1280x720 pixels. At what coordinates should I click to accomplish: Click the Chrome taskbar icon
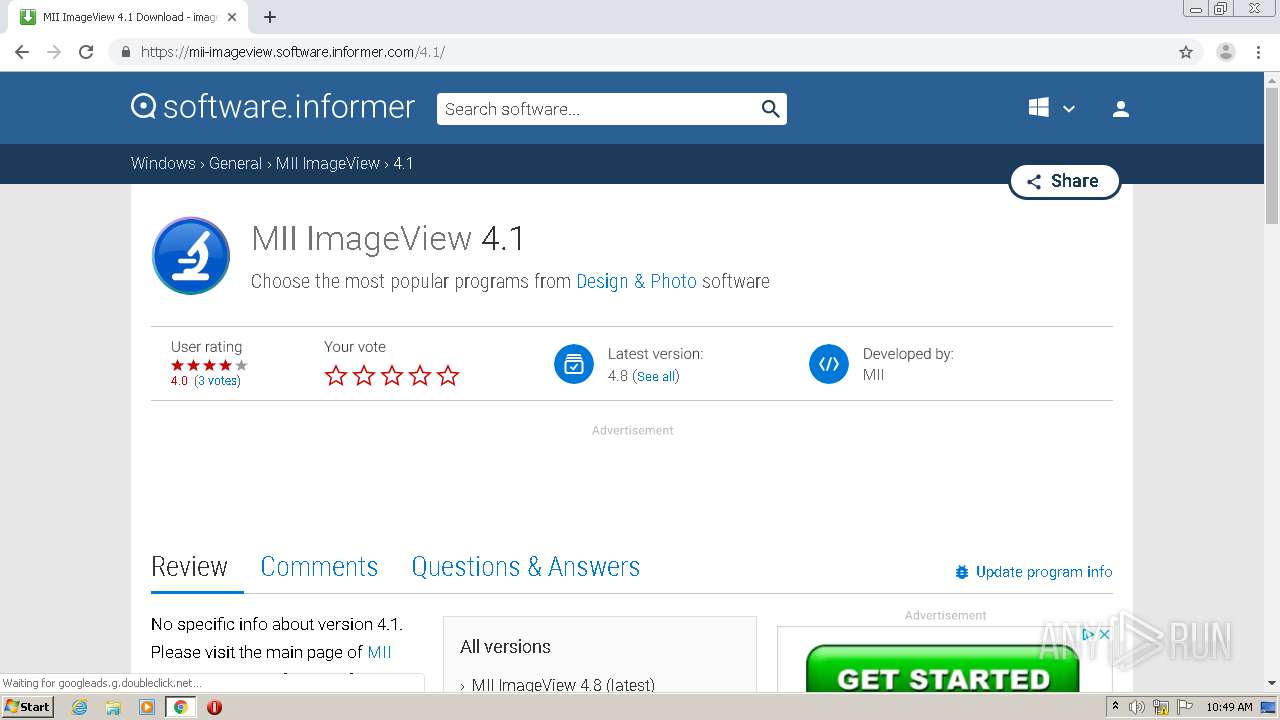point(180,707)
